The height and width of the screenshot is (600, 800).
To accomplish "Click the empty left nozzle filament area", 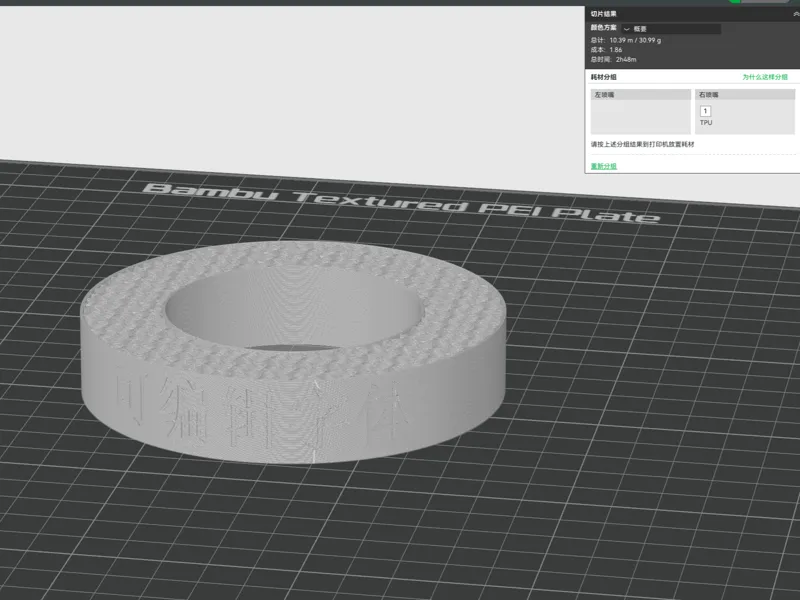I will tap(640, 117).
